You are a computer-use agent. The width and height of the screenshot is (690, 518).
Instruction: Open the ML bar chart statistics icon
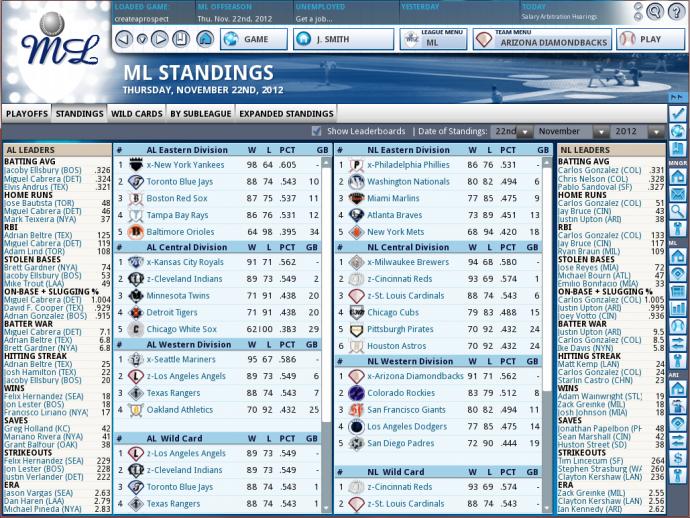click(678, 308)
